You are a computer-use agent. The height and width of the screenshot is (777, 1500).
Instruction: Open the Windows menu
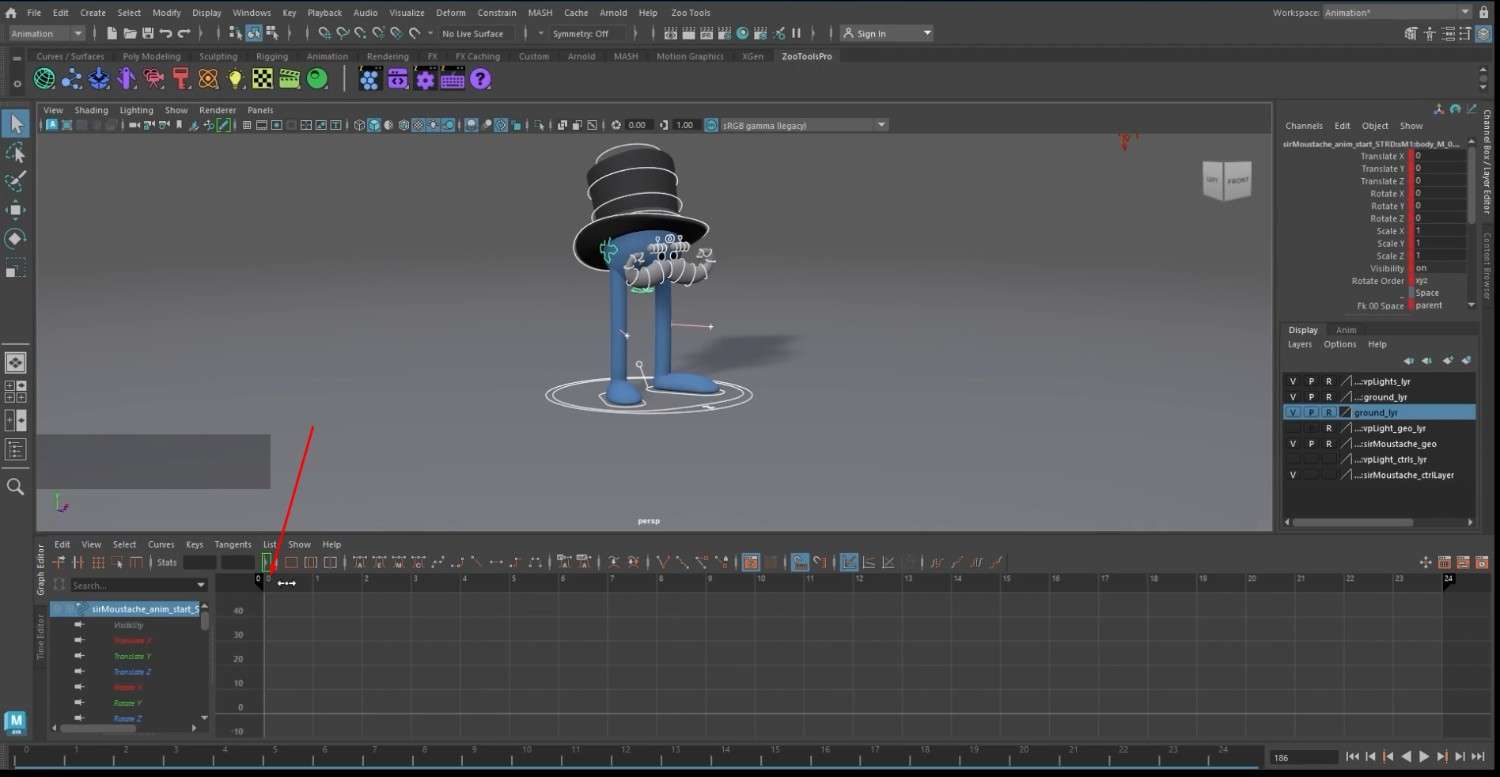point(251,13)
